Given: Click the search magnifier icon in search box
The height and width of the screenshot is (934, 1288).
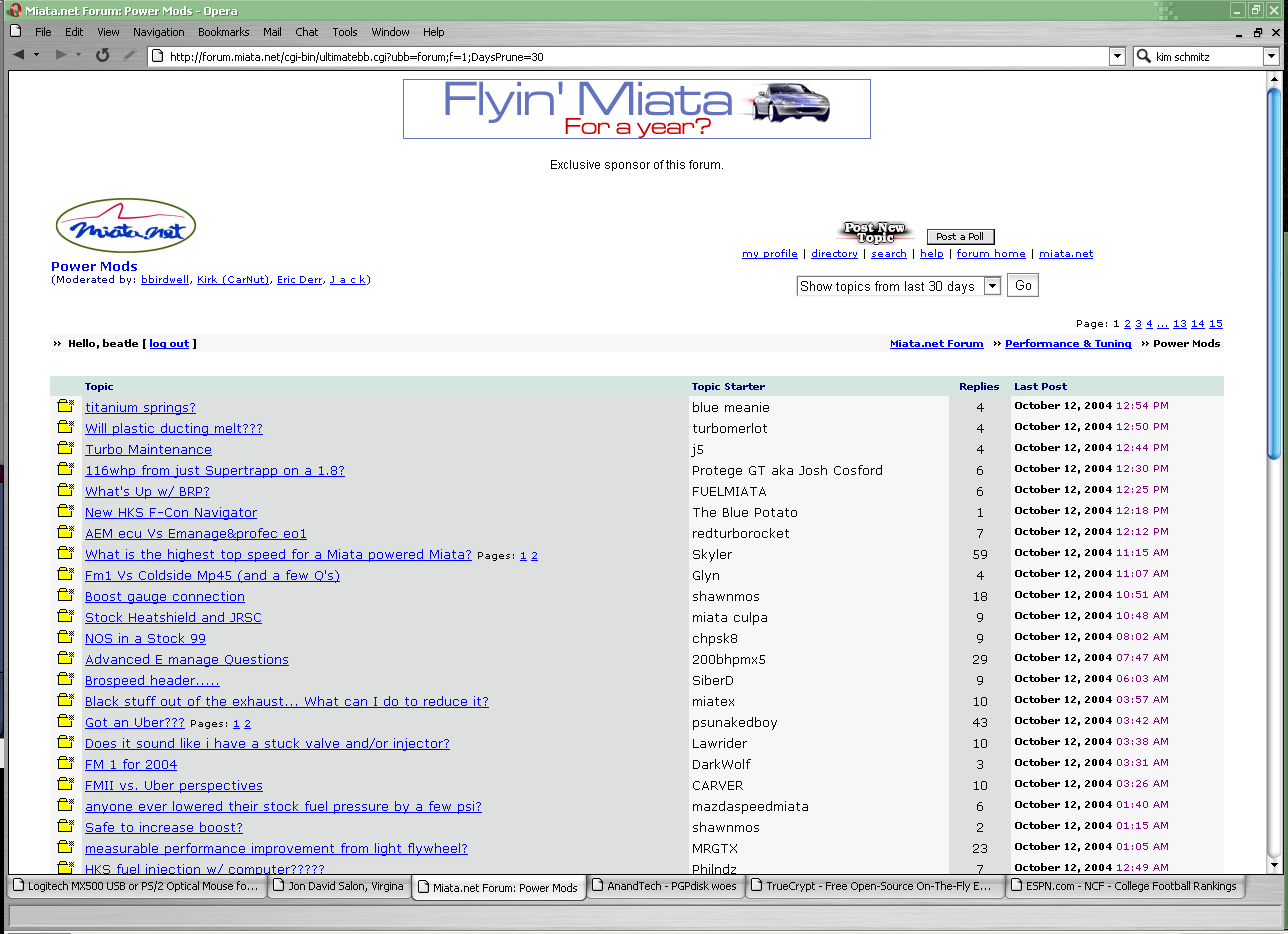Looking at the screenshot, I should pos(1144,57).
